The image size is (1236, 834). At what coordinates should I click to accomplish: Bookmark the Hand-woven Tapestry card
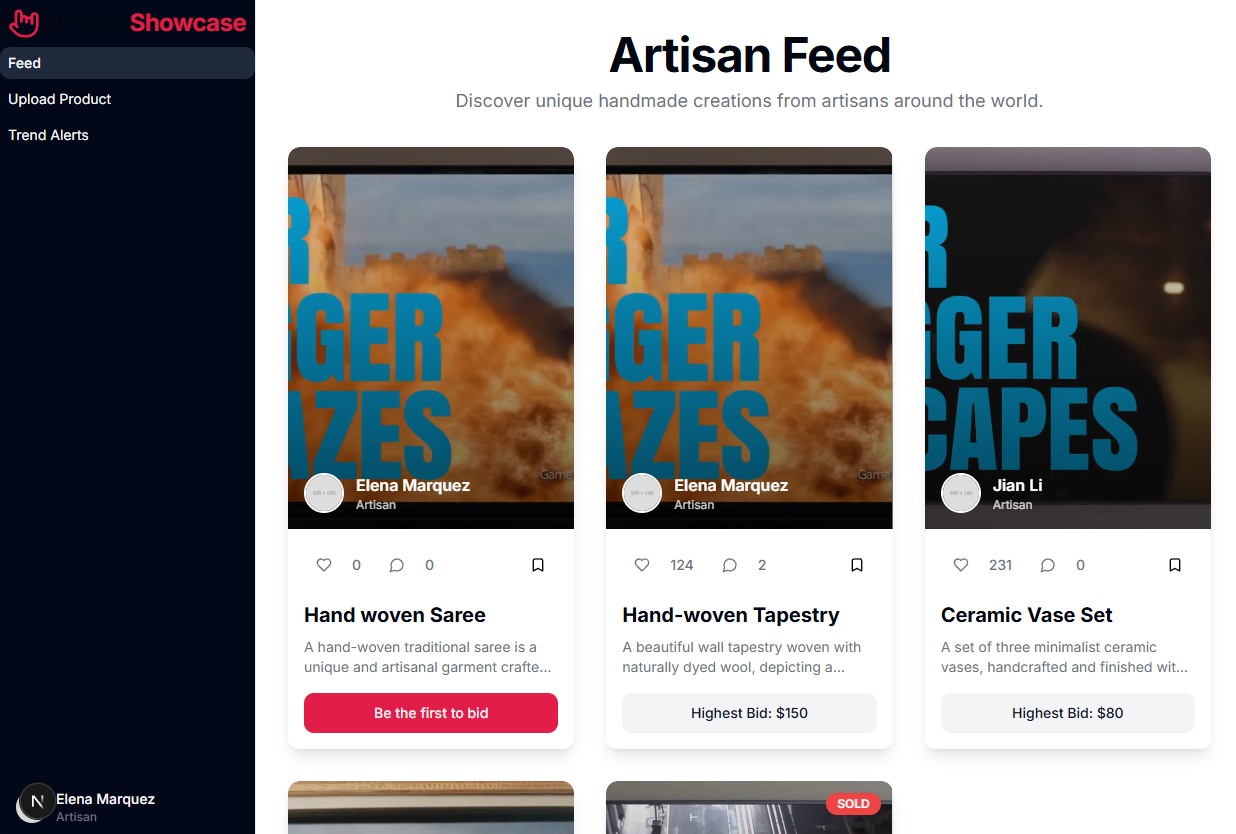[x=857, y=565]
